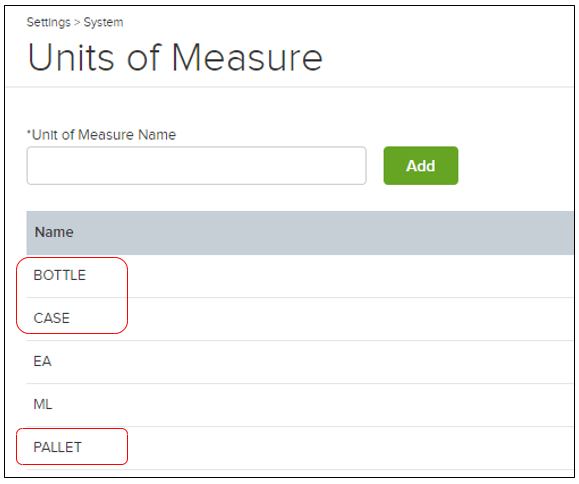579x484 pixels.
Task: Click the Unit of Measure Name label
Action: pos(104,135)
